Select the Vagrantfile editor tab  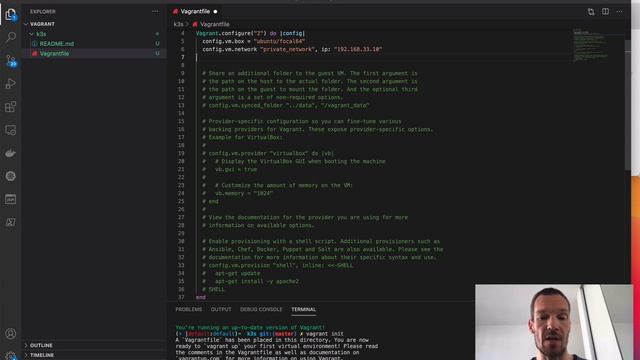click(x=195, y=11)
